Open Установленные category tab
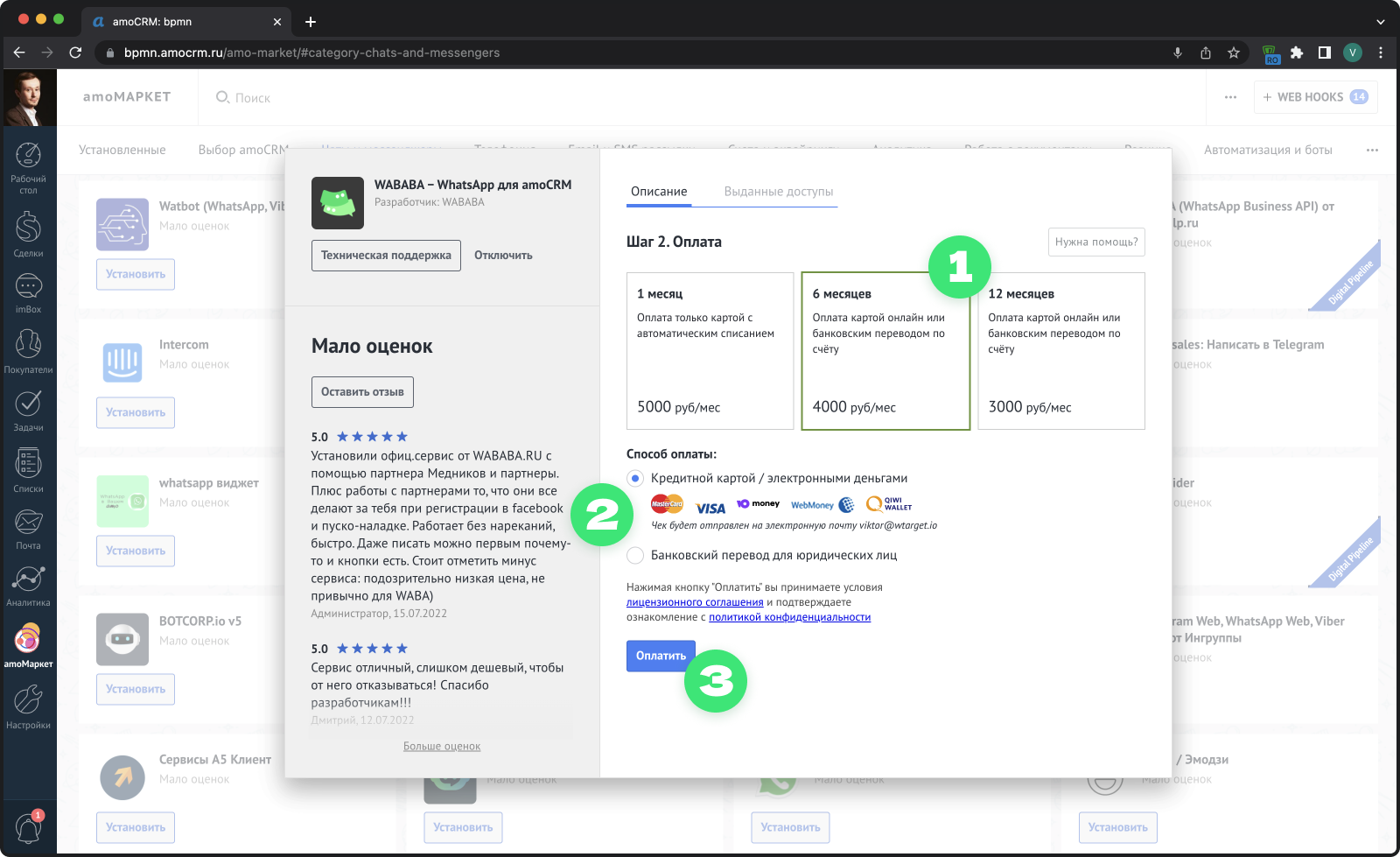This screenshot has height=857, width=1400. pos(122,150)
